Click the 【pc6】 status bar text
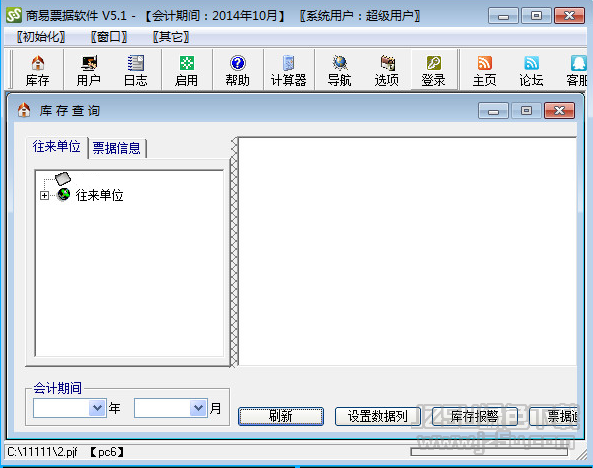This screenshot has height=468, width=593. pyautogui.click(x=107, y=452)
